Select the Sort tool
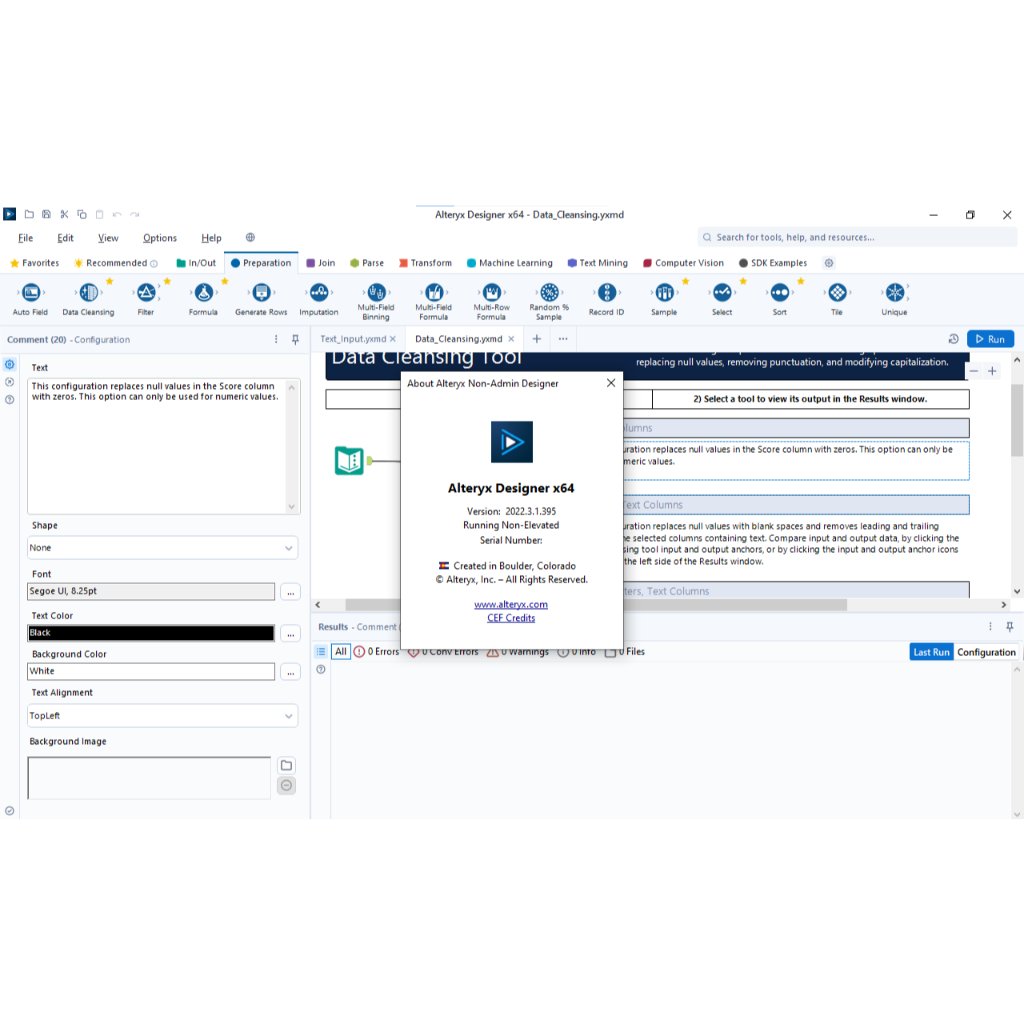1024x1024 pixels. point(780,300)
